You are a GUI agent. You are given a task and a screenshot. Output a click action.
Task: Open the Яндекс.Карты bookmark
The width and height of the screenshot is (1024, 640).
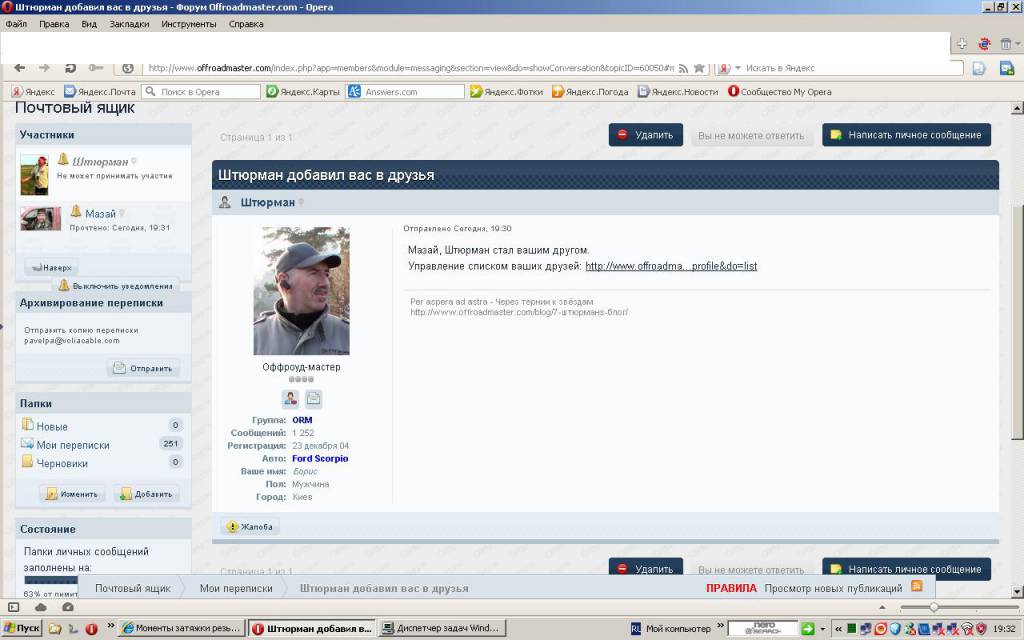tap(303, 92)
